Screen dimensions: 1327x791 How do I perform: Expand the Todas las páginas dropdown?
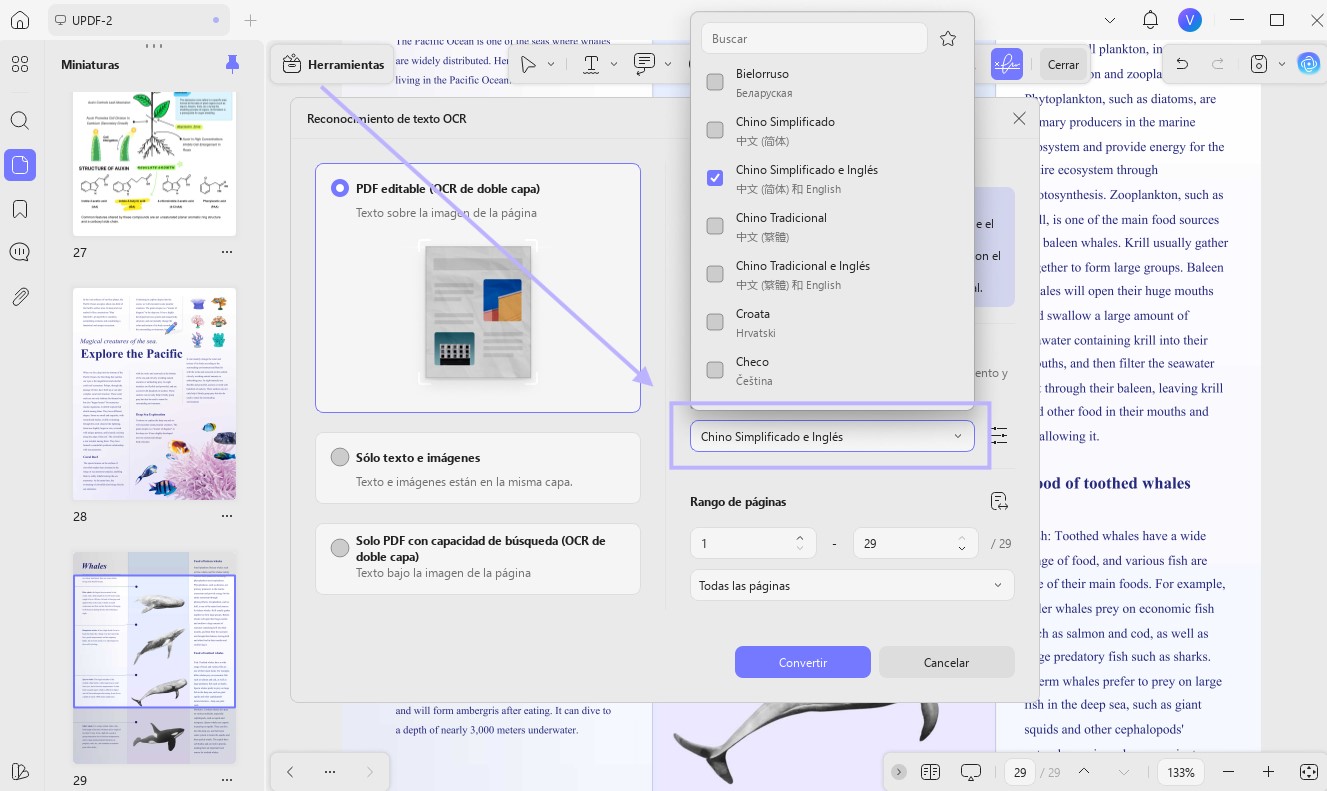point(852,585)
